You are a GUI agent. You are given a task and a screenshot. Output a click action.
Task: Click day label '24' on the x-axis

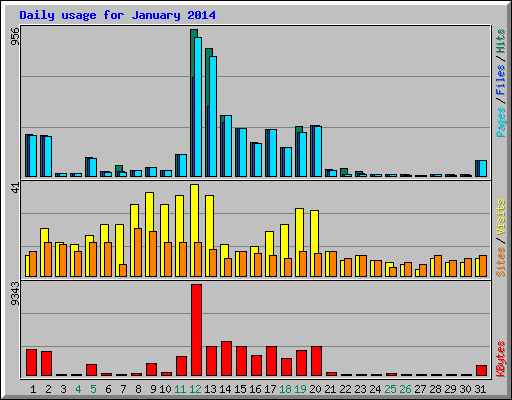pos(375,389)
